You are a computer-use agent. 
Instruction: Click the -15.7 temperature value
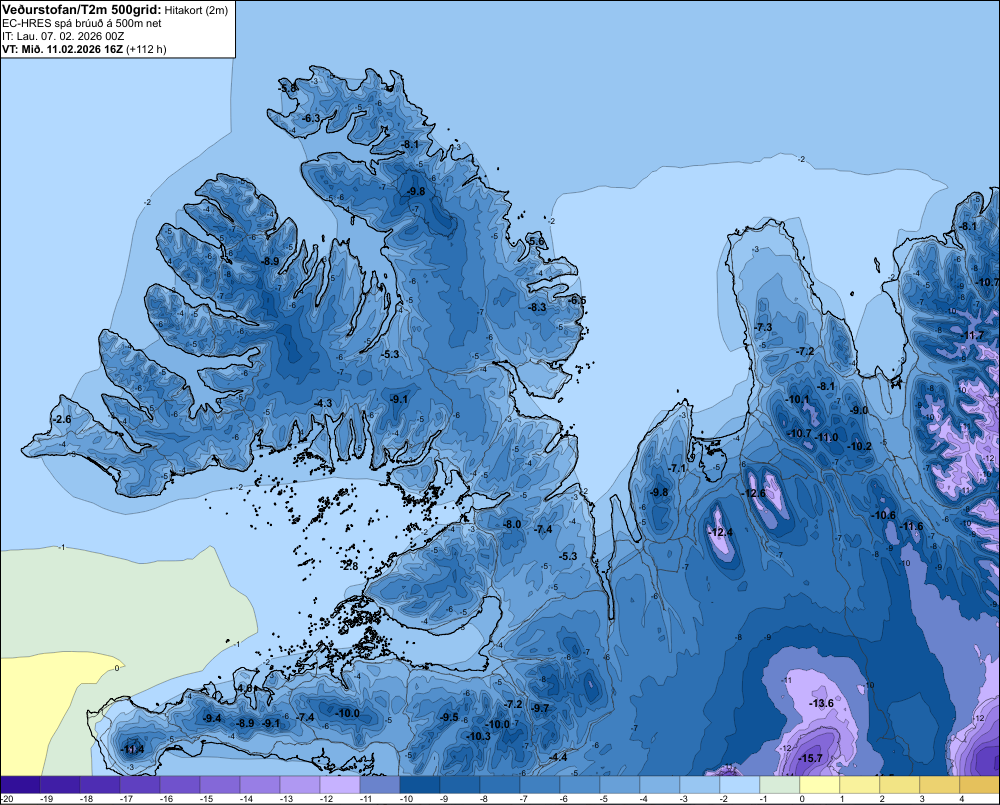click(x=811, y=758)
